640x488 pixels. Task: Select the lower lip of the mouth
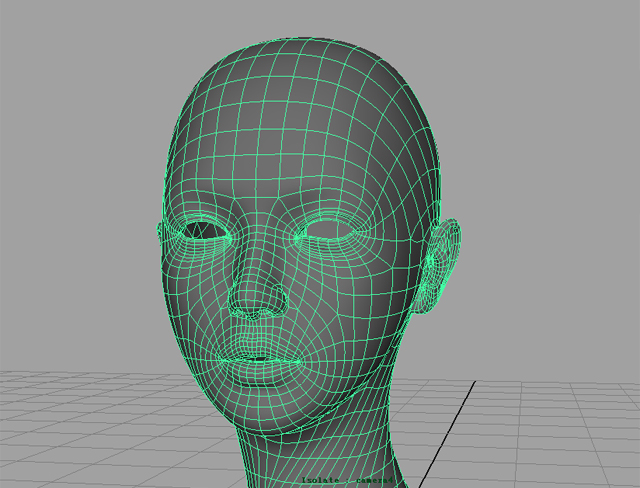pos(258,371)
